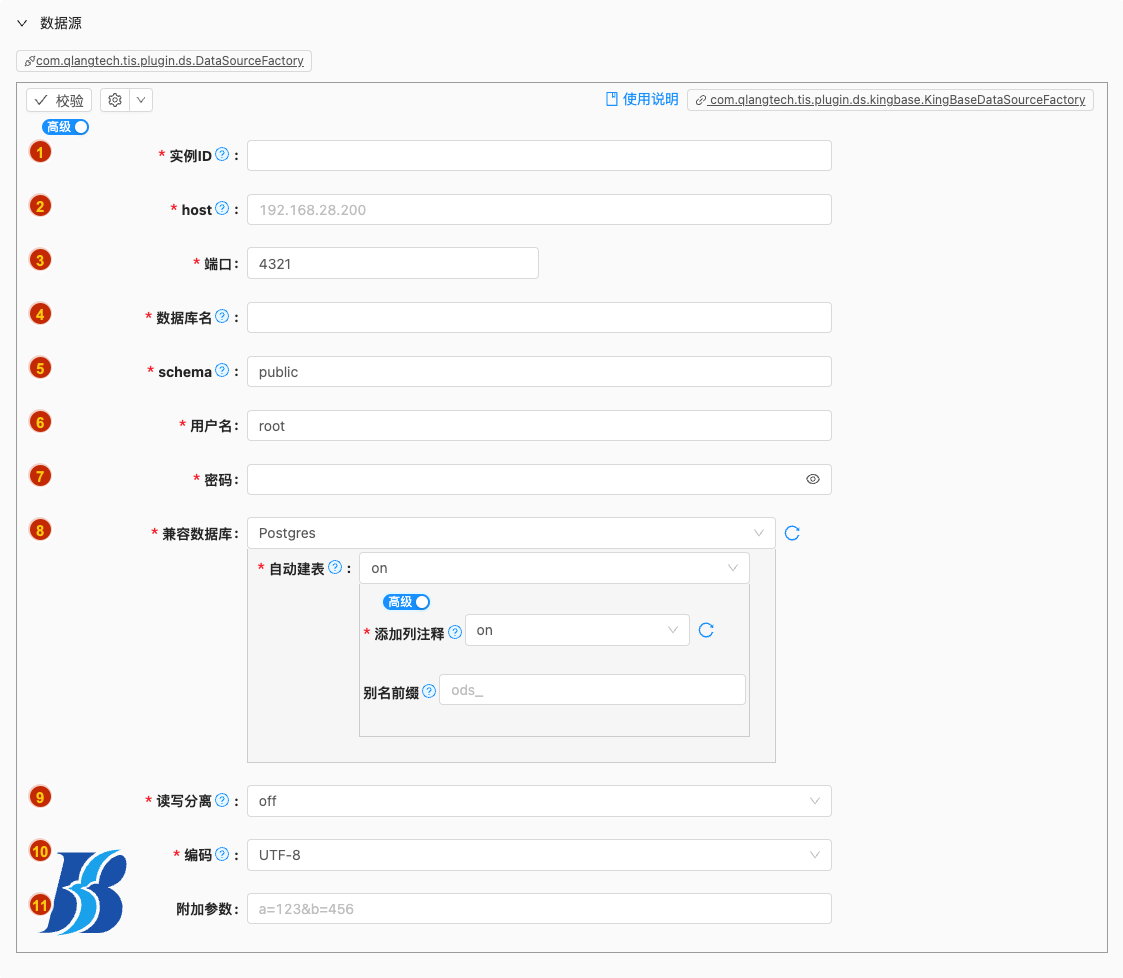Click the 实例ID input field
The image size is (1123, 978).
click(538, 155)
